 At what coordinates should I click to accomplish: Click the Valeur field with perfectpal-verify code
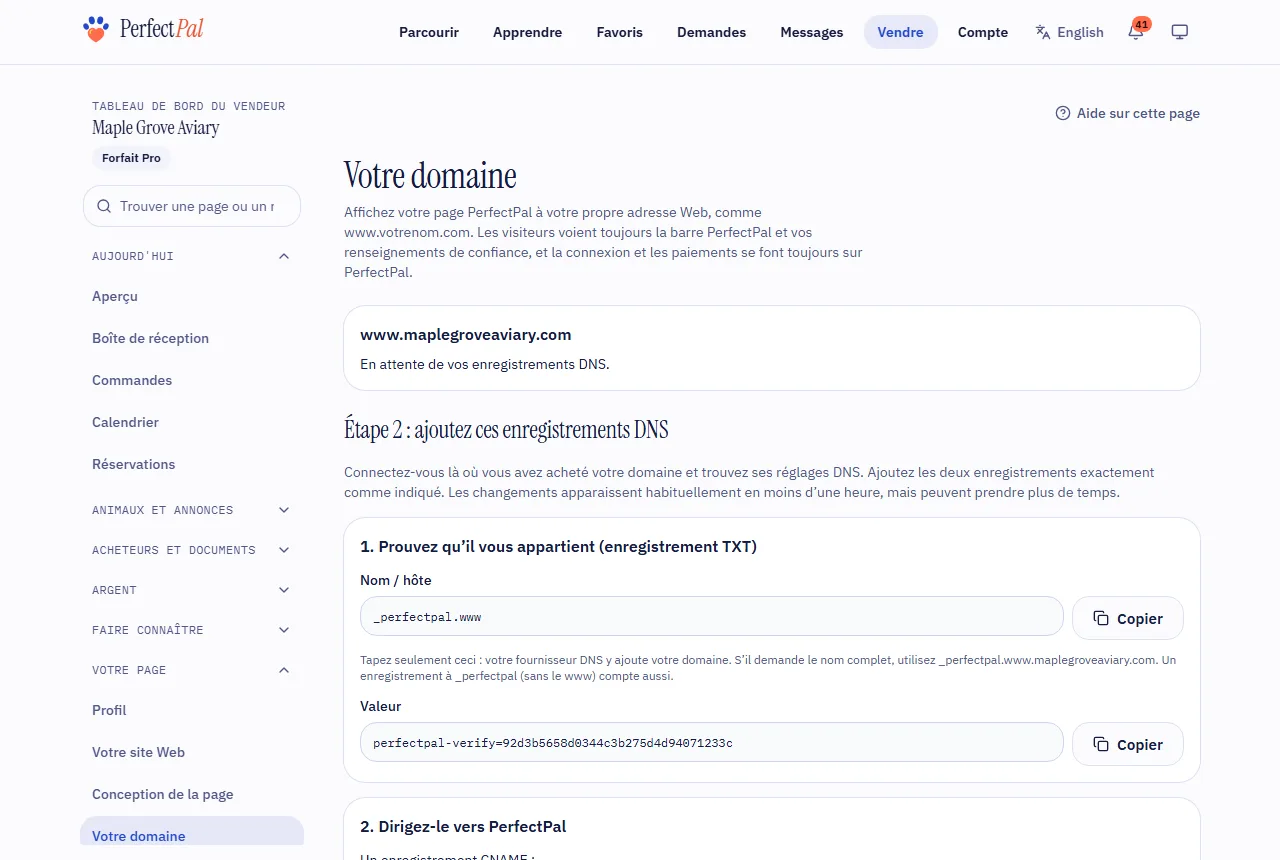712,742
